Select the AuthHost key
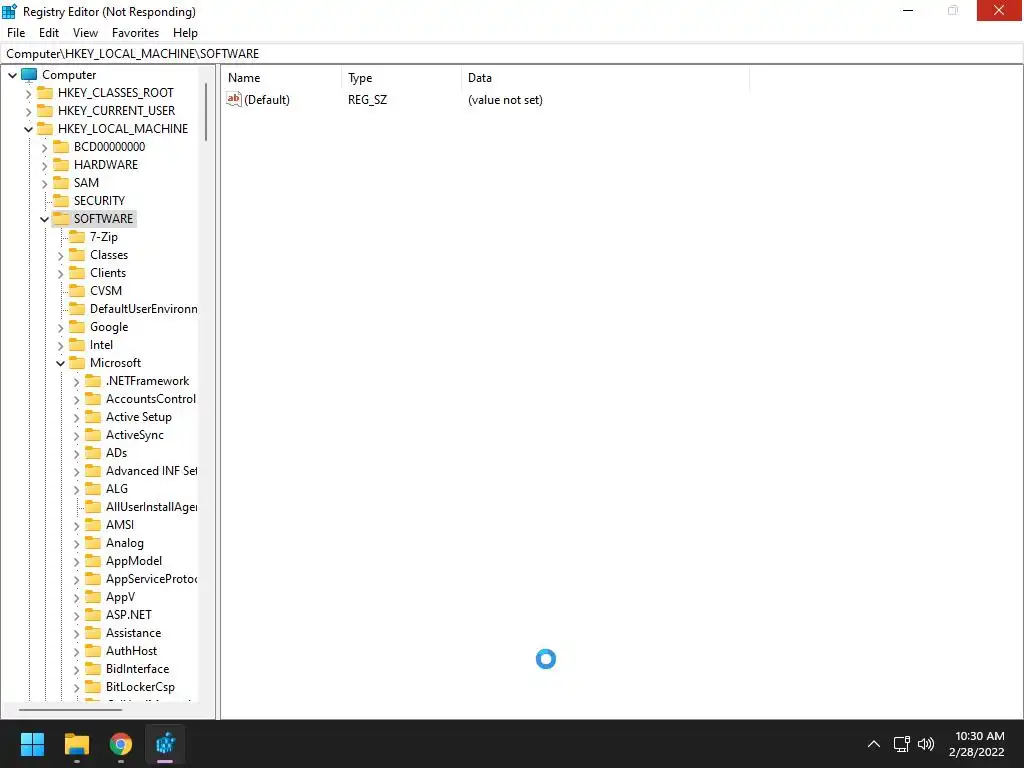Image resolution: width=1024 pixels, height=768 pixels. pos(131,651)
